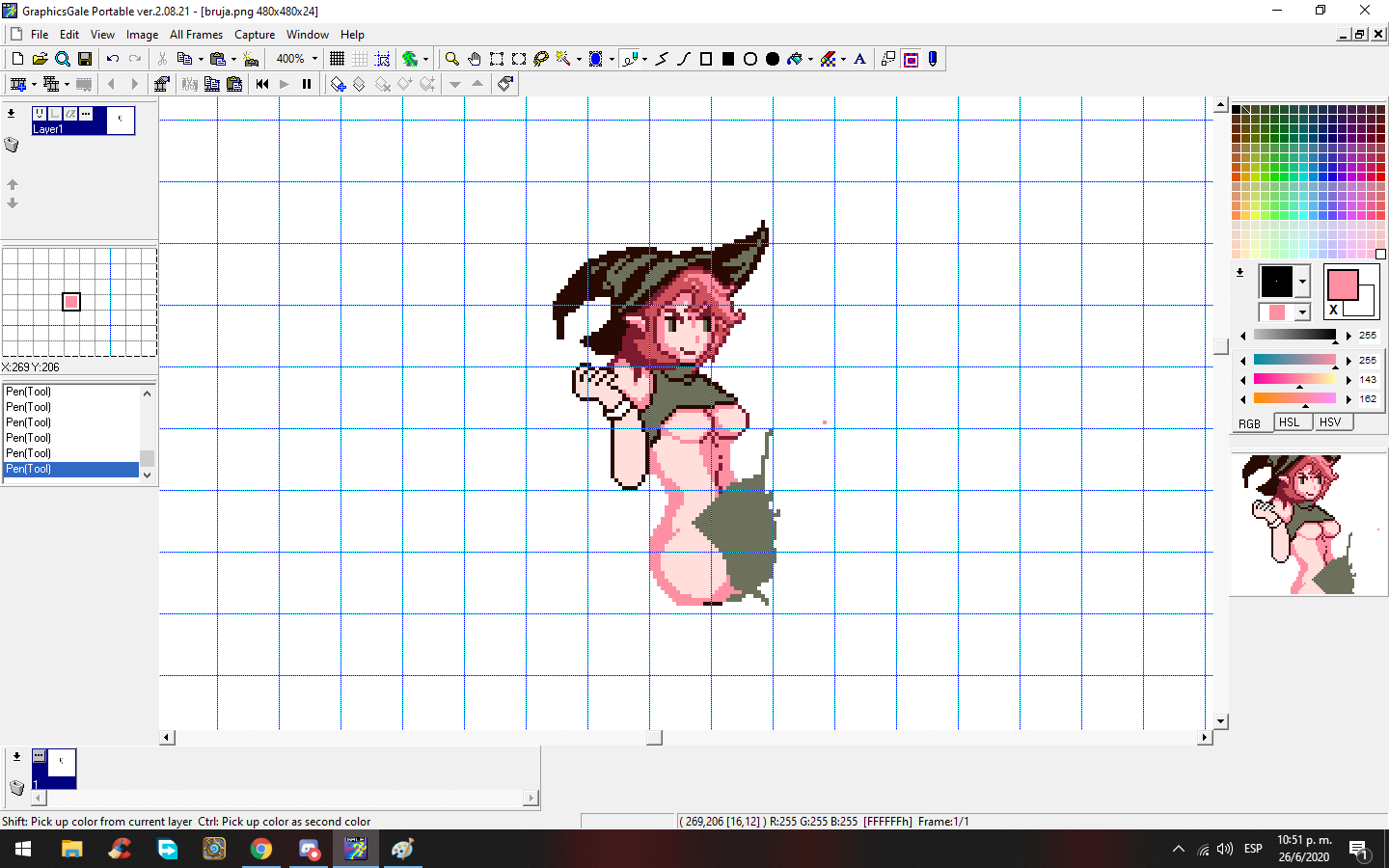
Task: Open a file with the folder icon
Action: point(40,59)
